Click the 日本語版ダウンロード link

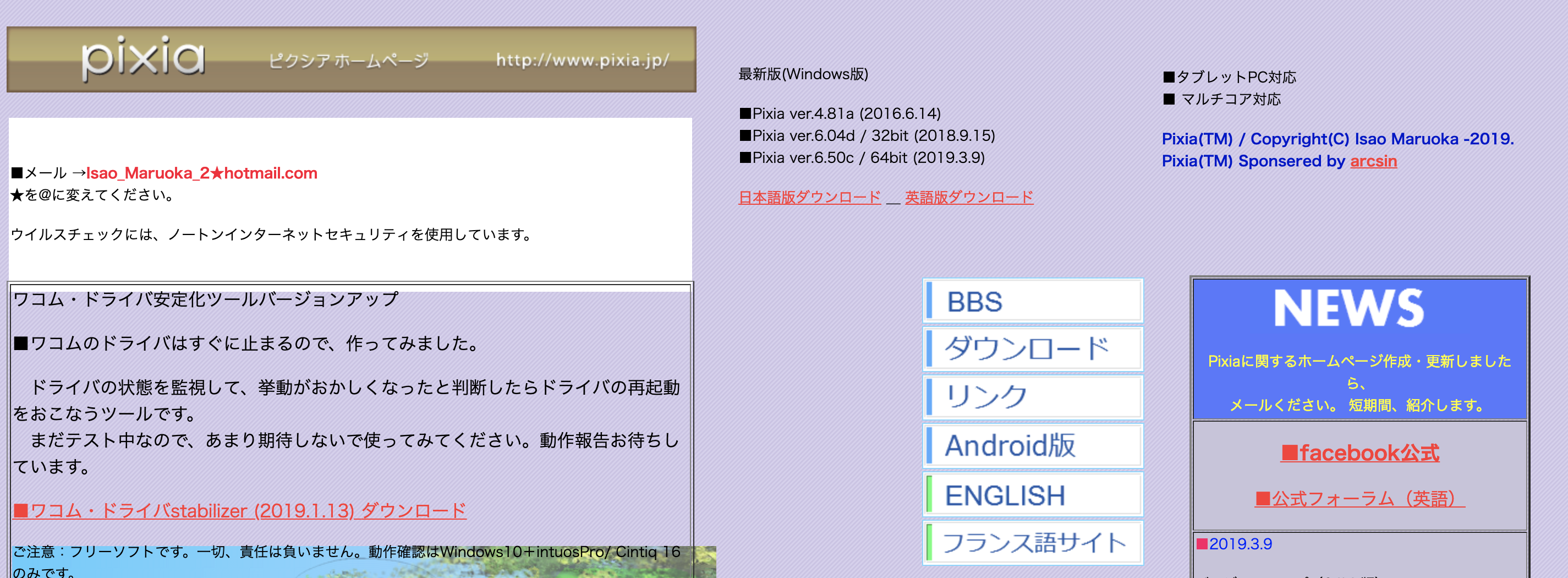click(x=809, y=197)
